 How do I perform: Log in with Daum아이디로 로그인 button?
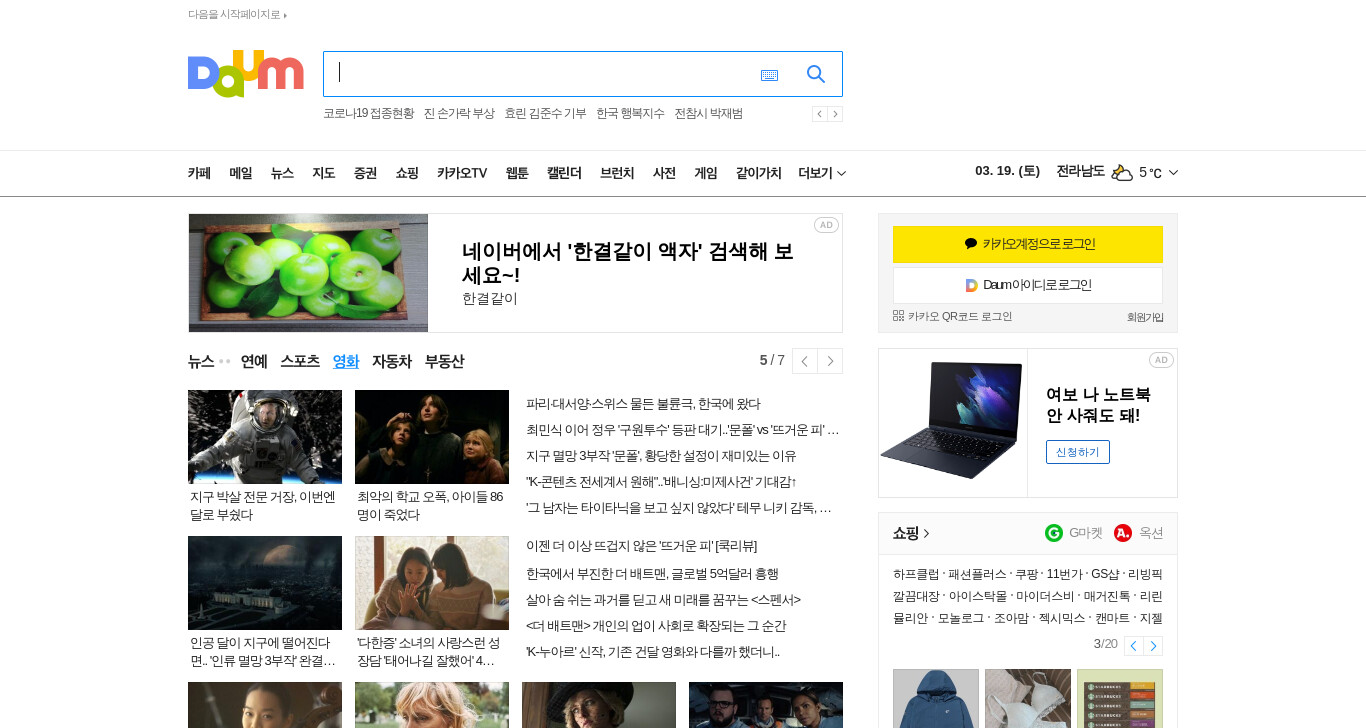[x=1028, y=285]
